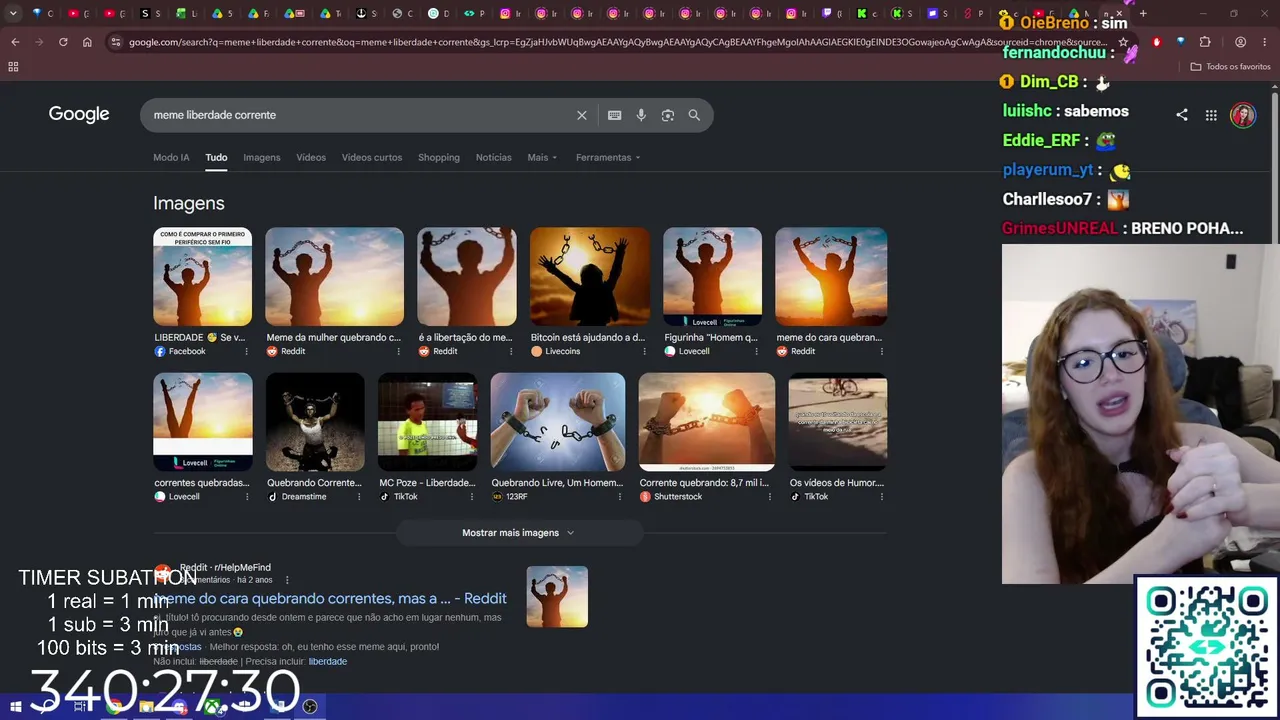Screen dimensions: 1280x720
Task: Open the Reddit result about quebrando correntes
Action: click(x=330, y=598)
